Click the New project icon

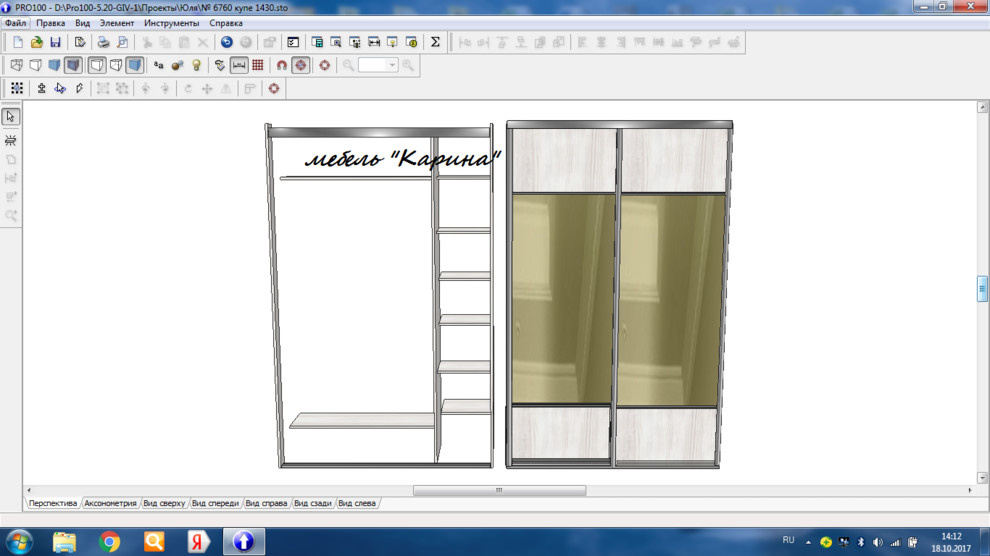coord(18,42)
